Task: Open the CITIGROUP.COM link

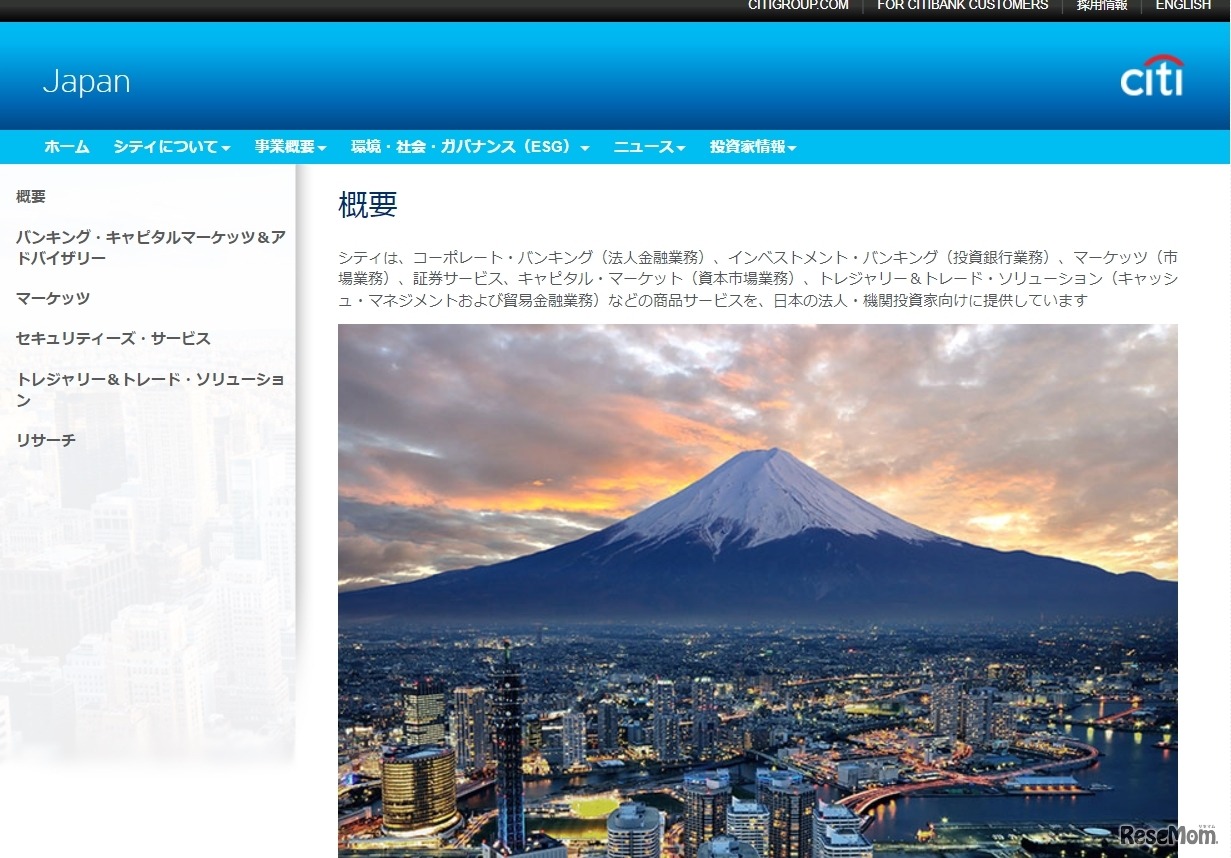Action: (x=798, y=5)
